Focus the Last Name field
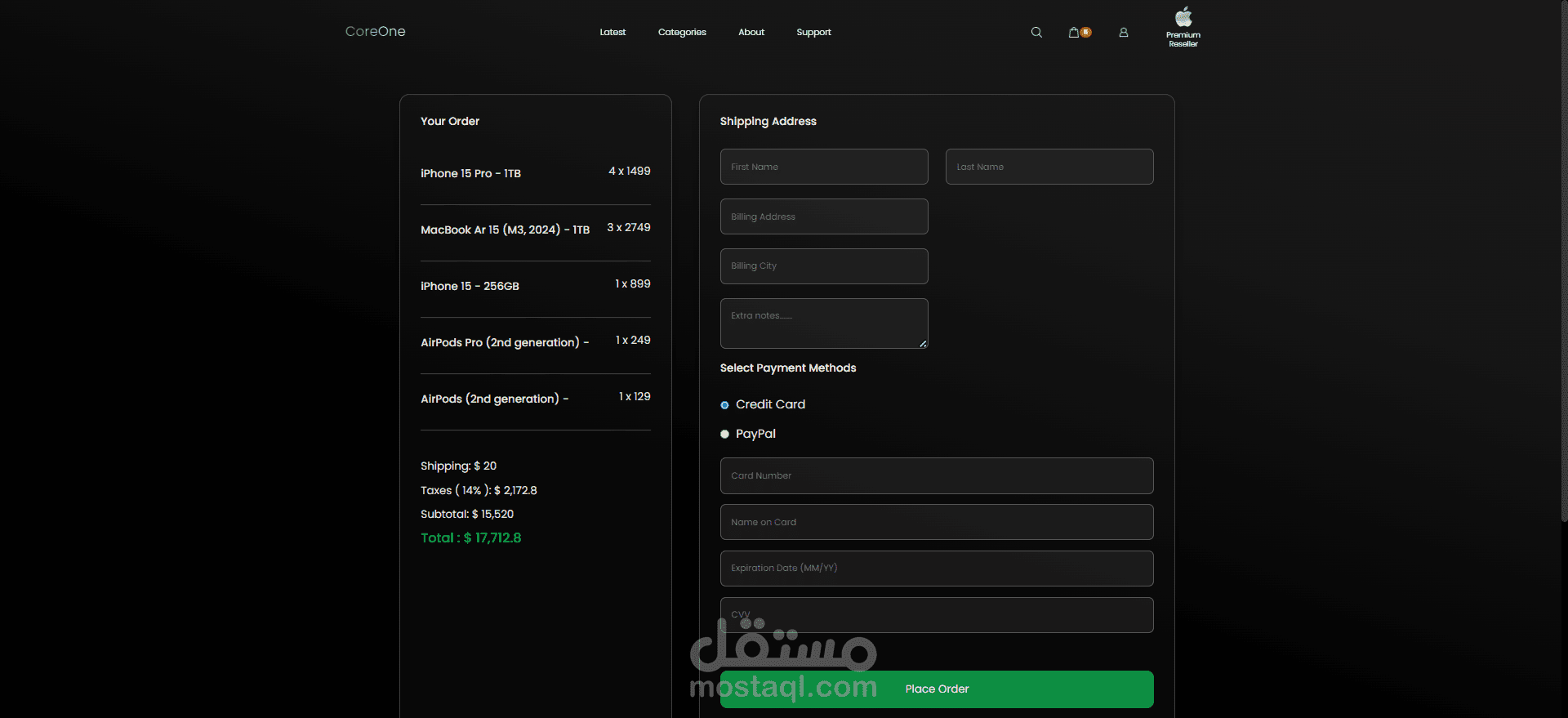 [x=1049, y=167]
